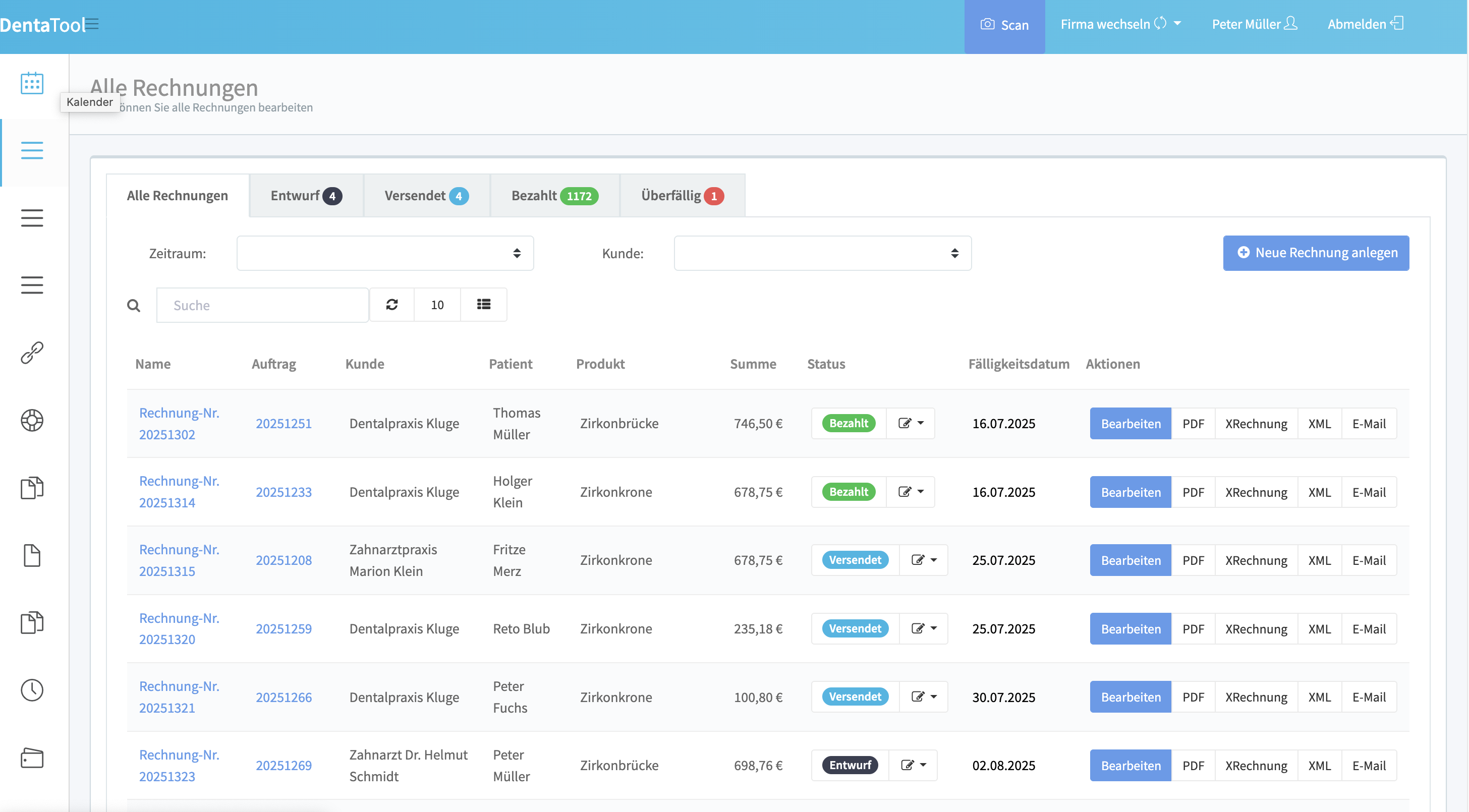This screenshot has width=1469, height=812.
Task: Click the lifebuoy support sidebar icon
Action: pyautogui.click(x=32, y=420)
